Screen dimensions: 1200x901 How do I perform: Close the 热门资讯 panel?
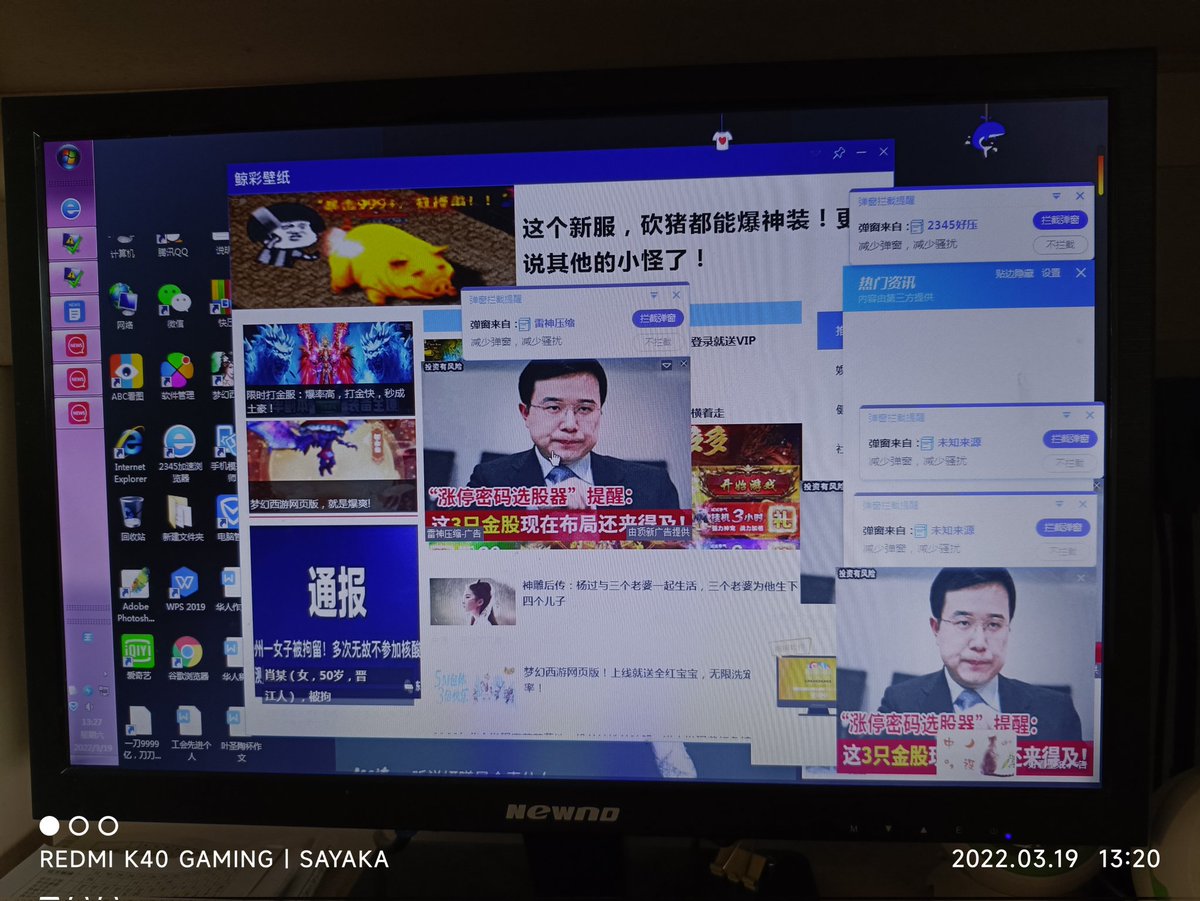click(x=1080, y=273)
